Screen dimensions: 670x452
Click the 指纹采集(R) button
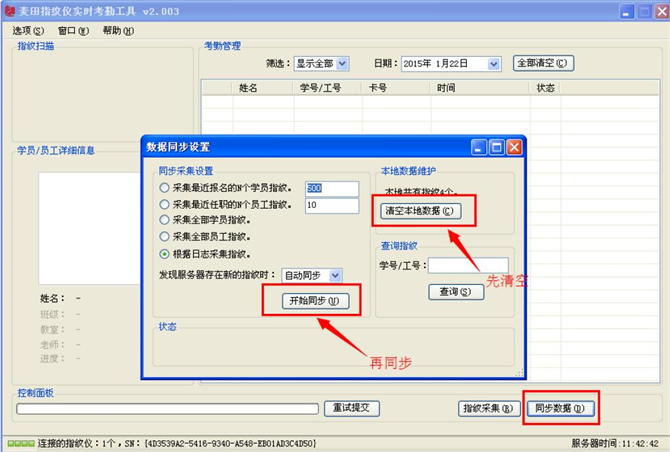(488, 409)
